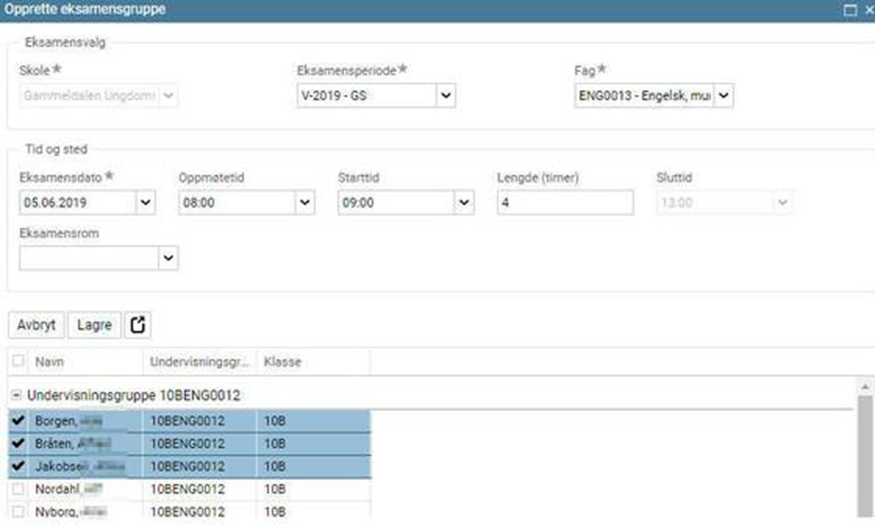
Task: Open the Fag subject dropdown
Action: click(x=724, y=96)
